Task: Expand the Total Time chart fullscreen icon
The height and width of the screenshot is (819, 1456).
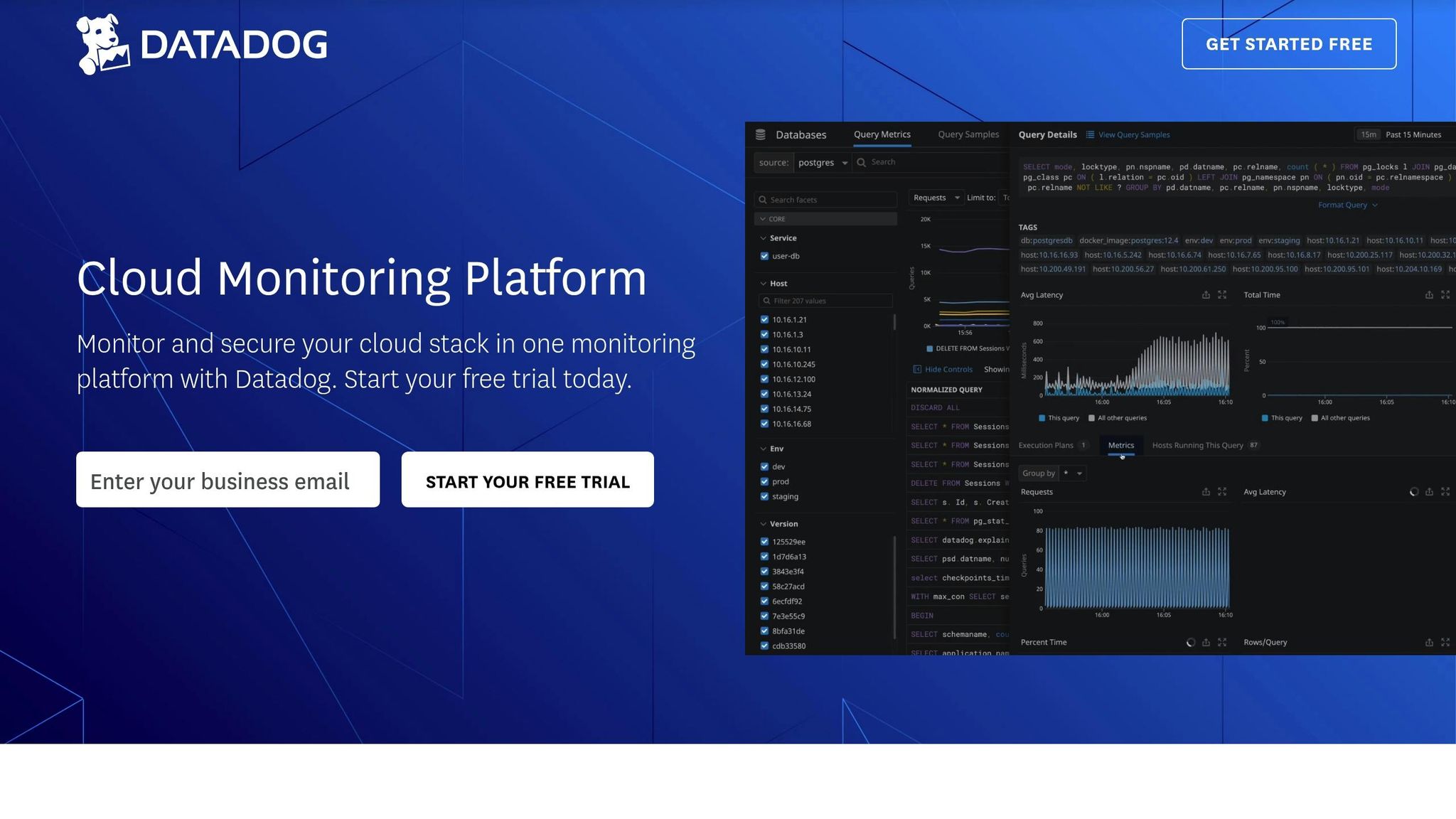Action: [1445, 294]
